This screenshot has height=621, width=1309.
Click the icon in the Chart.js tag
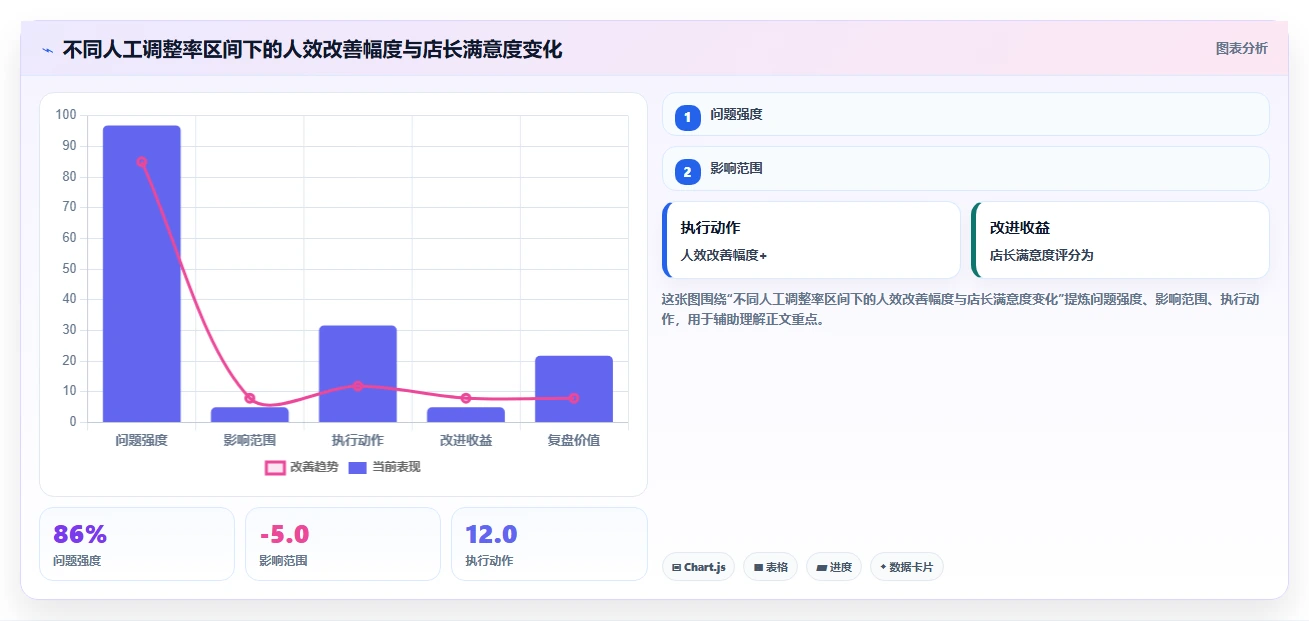point(677,567)
